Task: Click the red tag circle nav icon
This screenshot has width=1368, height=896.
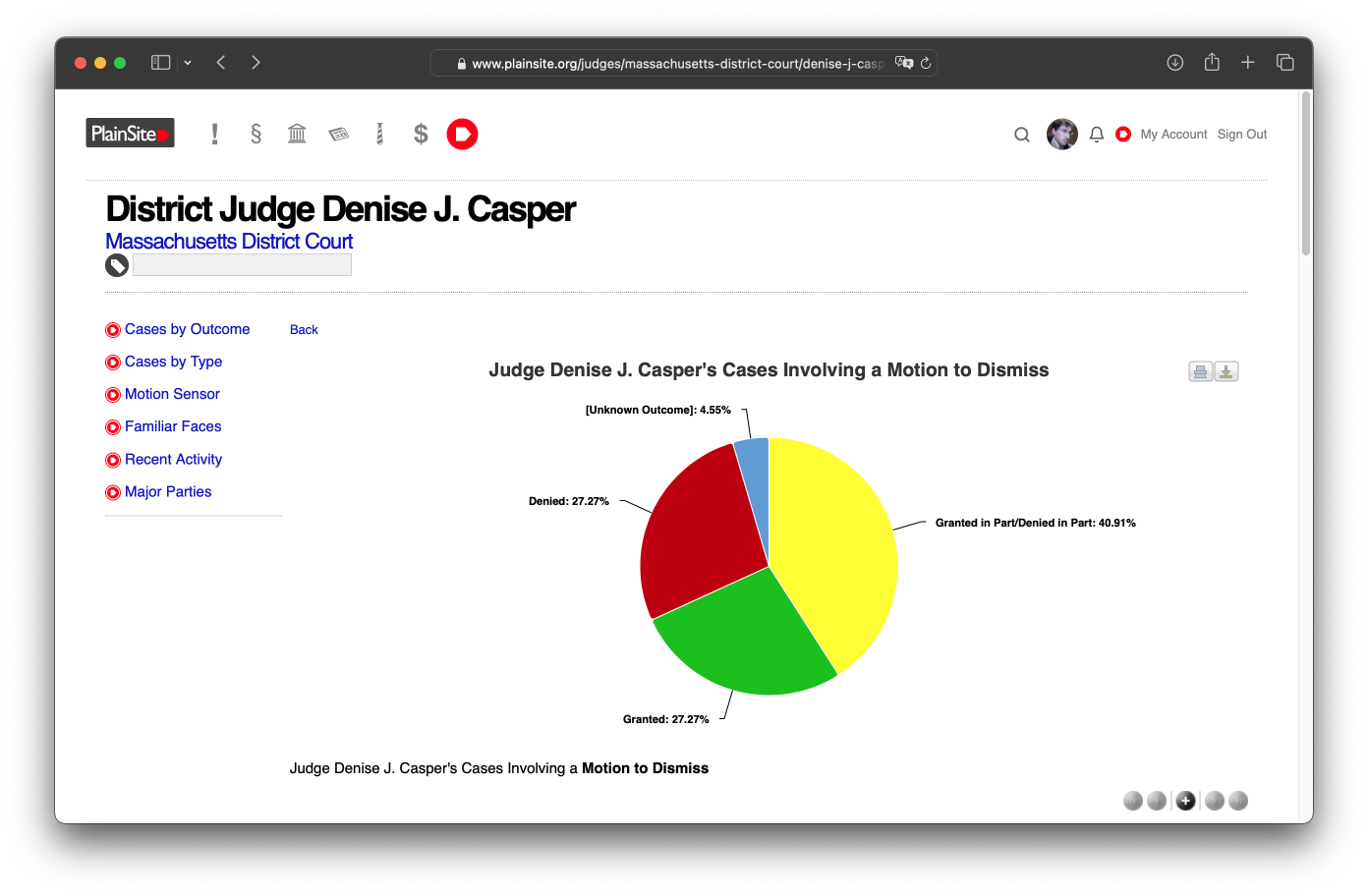Action: pos(462,134)
